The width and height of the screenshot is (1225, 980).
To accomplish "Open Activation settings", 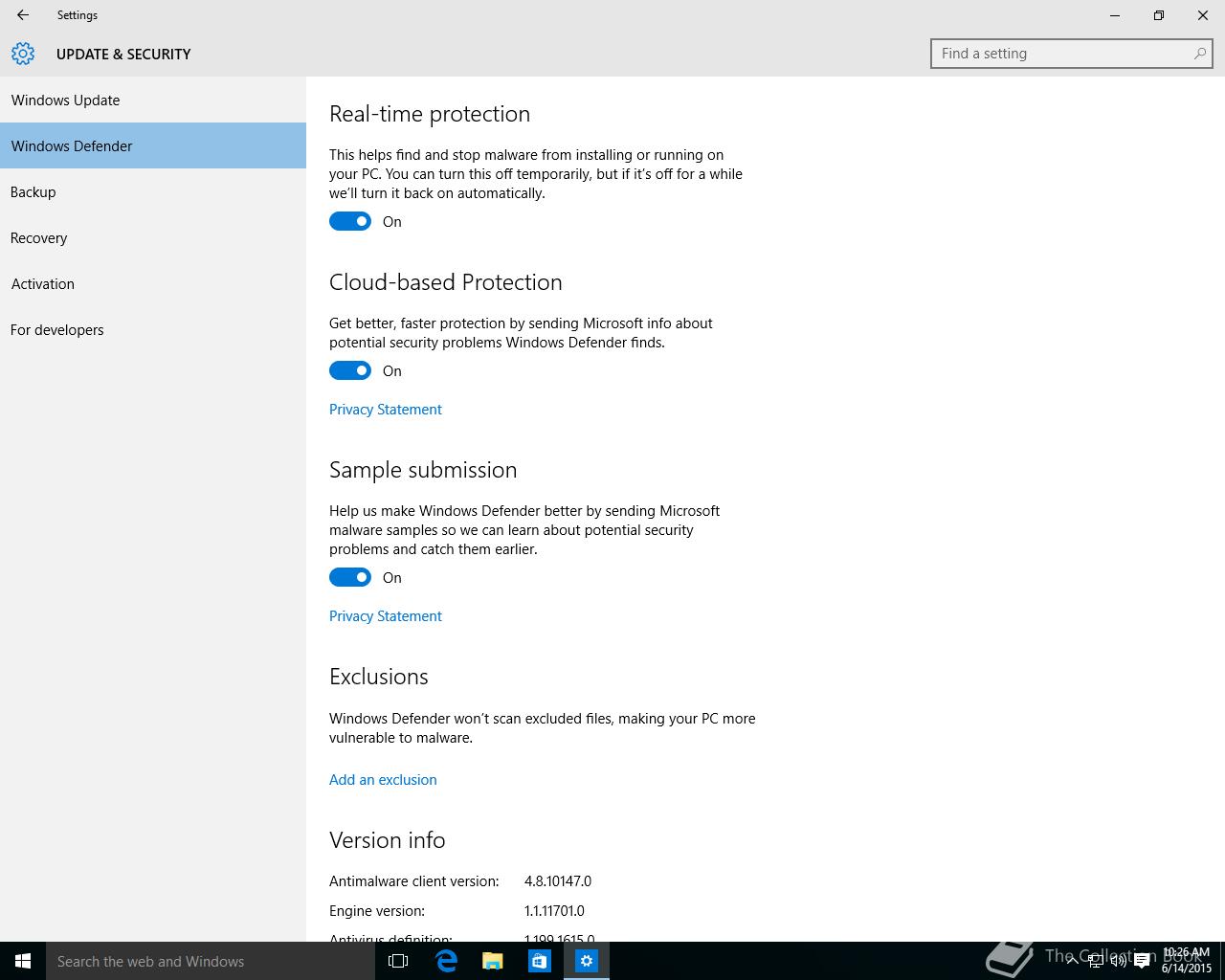I will 153,283.
